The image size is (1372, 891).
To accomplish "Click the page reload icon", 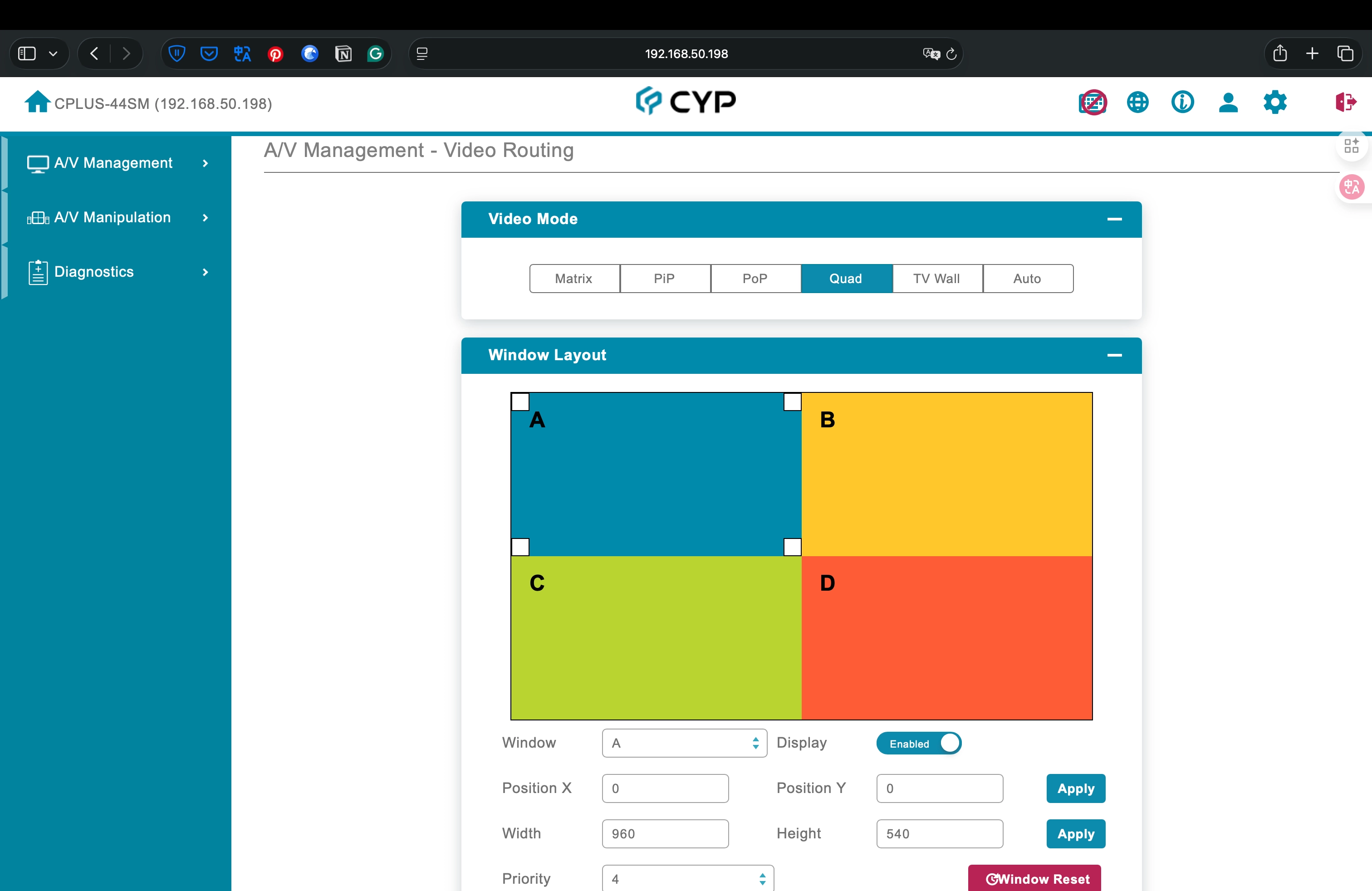I will click(x=952, y=54).
